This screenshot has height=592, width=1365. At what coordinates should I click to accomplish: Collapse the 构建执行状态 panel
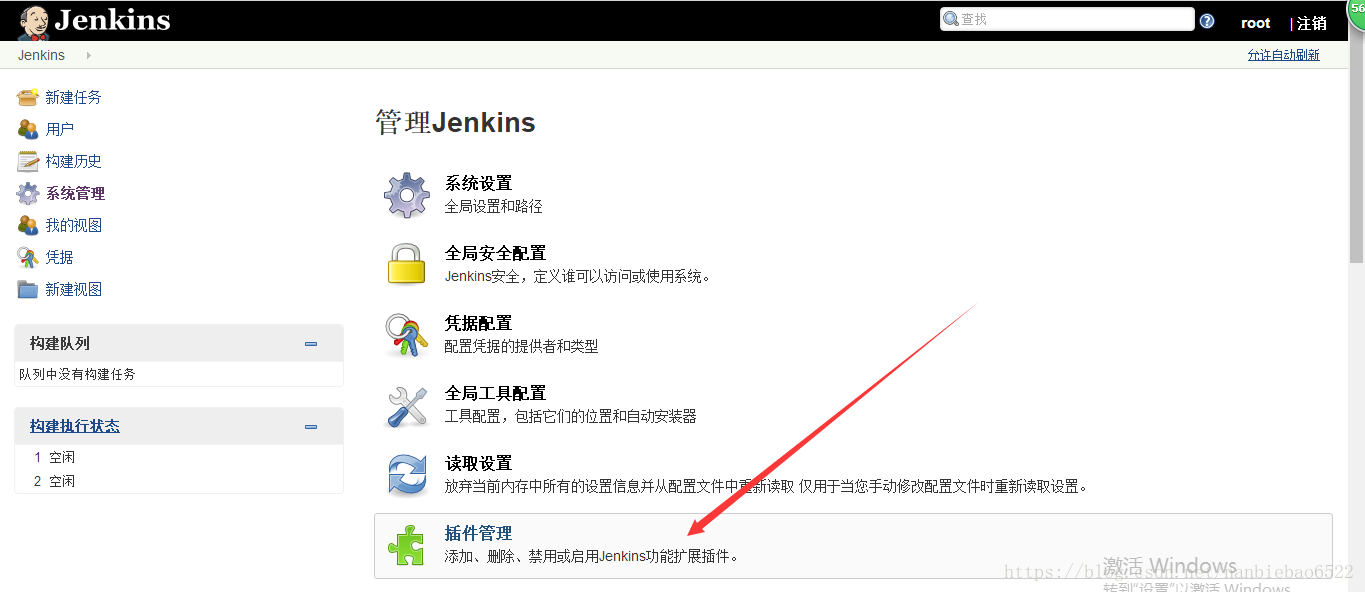pyautogui.click(x=311, y=427)
